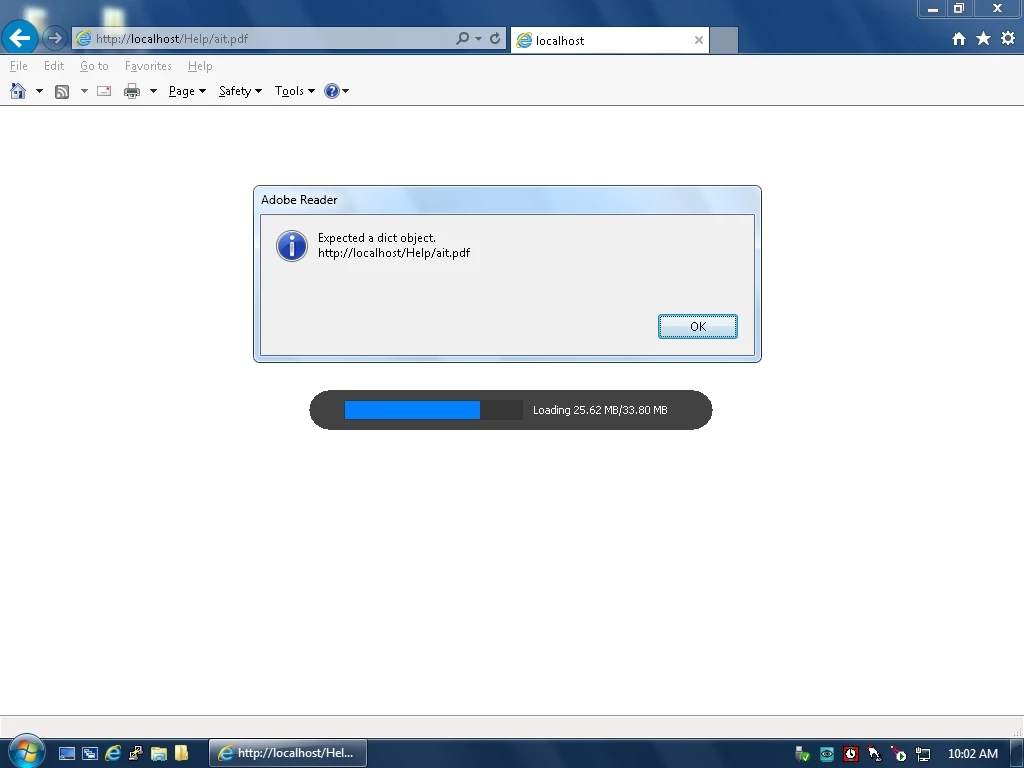Open the Help menu

200,66
